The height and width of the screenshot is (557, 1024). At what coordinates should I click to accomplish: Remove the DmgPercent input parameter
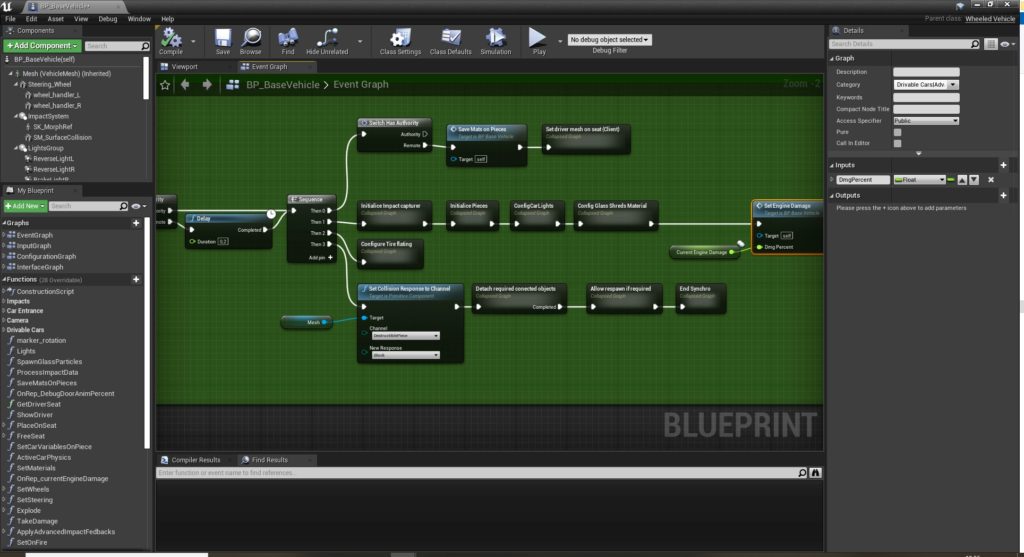tap(991, 180)
